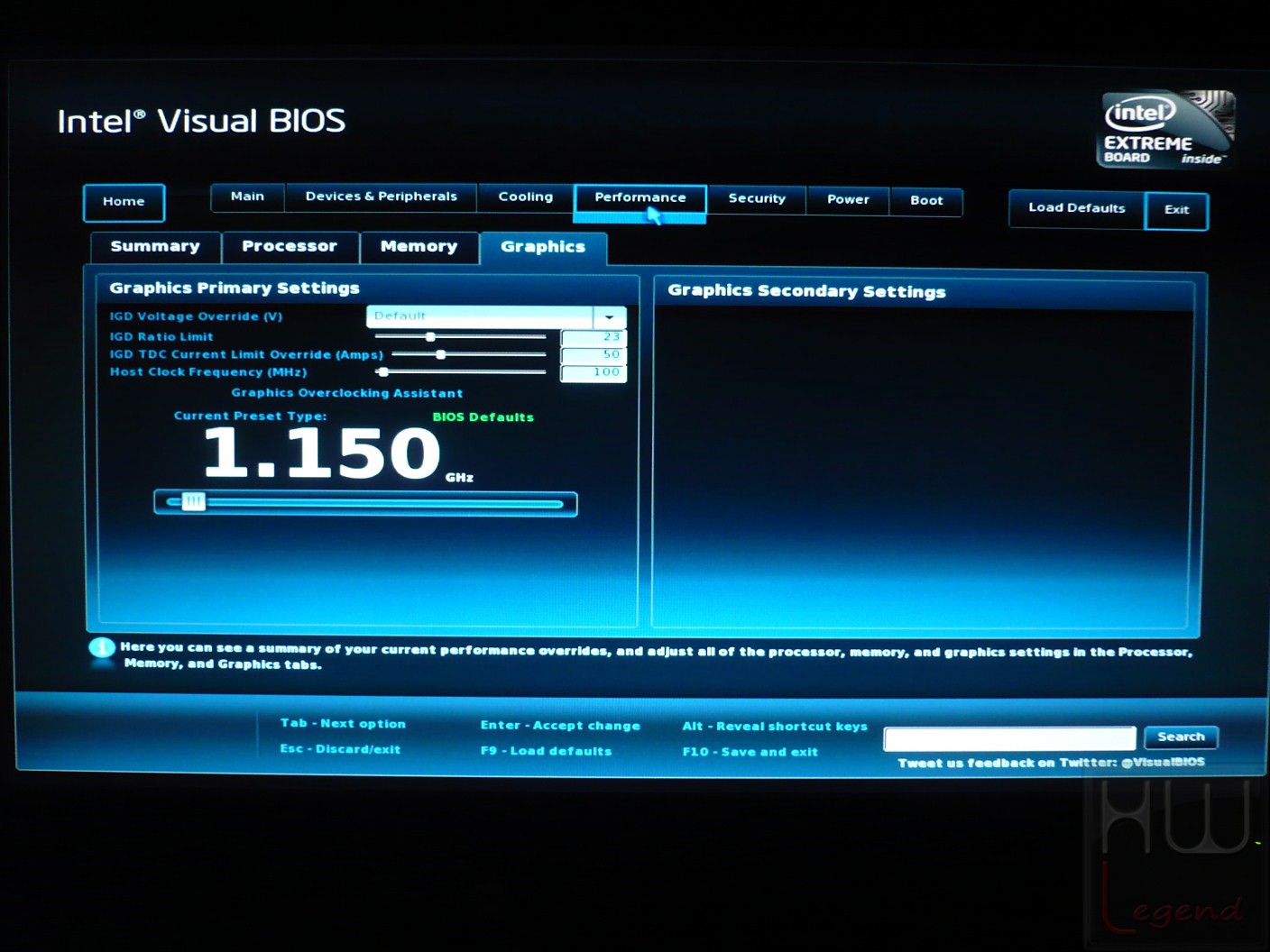Screen dimensions: 1270x952
Task: Open the Memory sub-tab
Action: pos(419,247)
